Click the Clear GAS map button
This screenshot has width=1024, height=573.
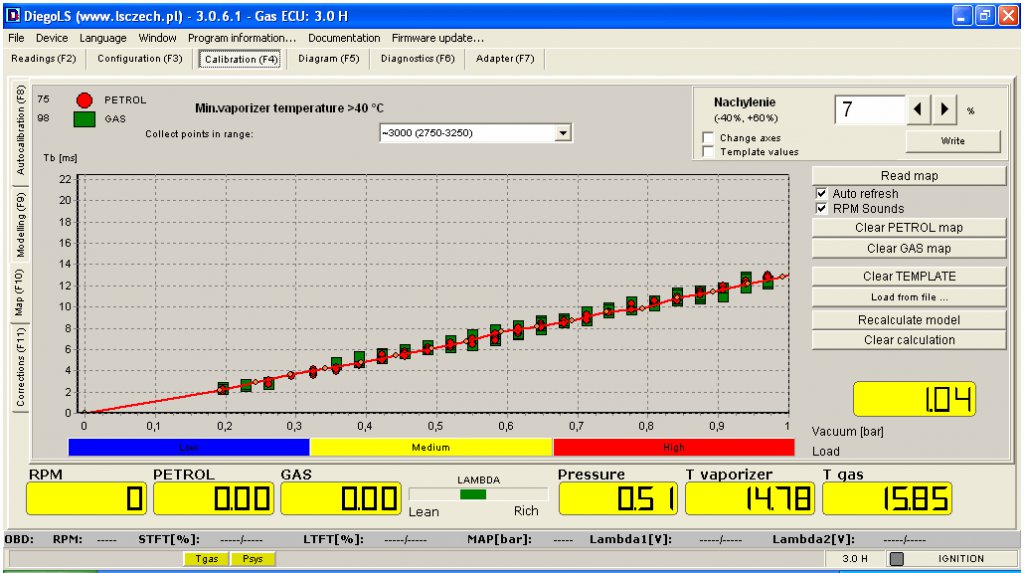tap(908, 248)
